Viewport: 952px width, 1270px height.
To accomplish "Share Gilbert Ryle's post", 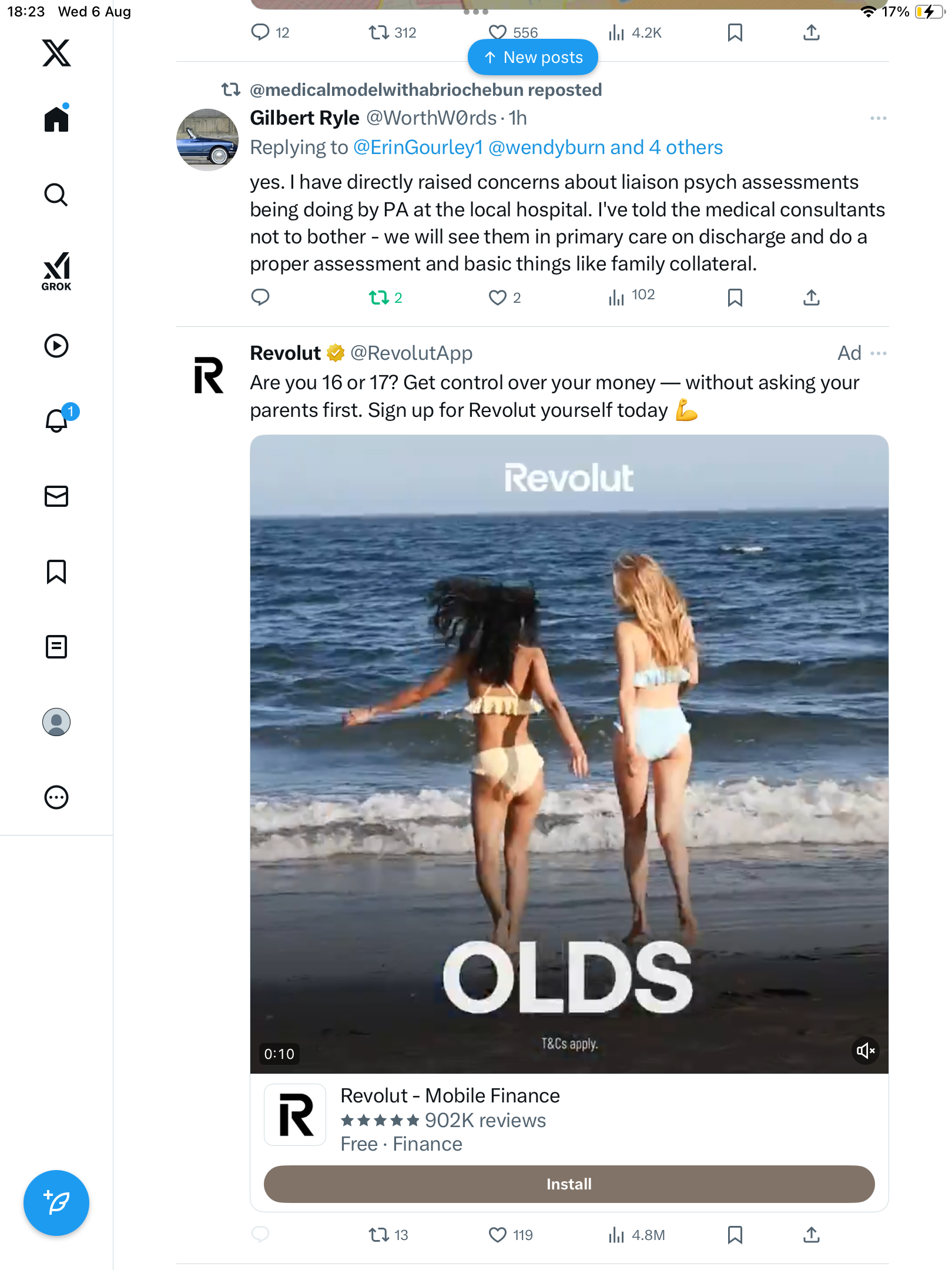I will click(811, 298).
